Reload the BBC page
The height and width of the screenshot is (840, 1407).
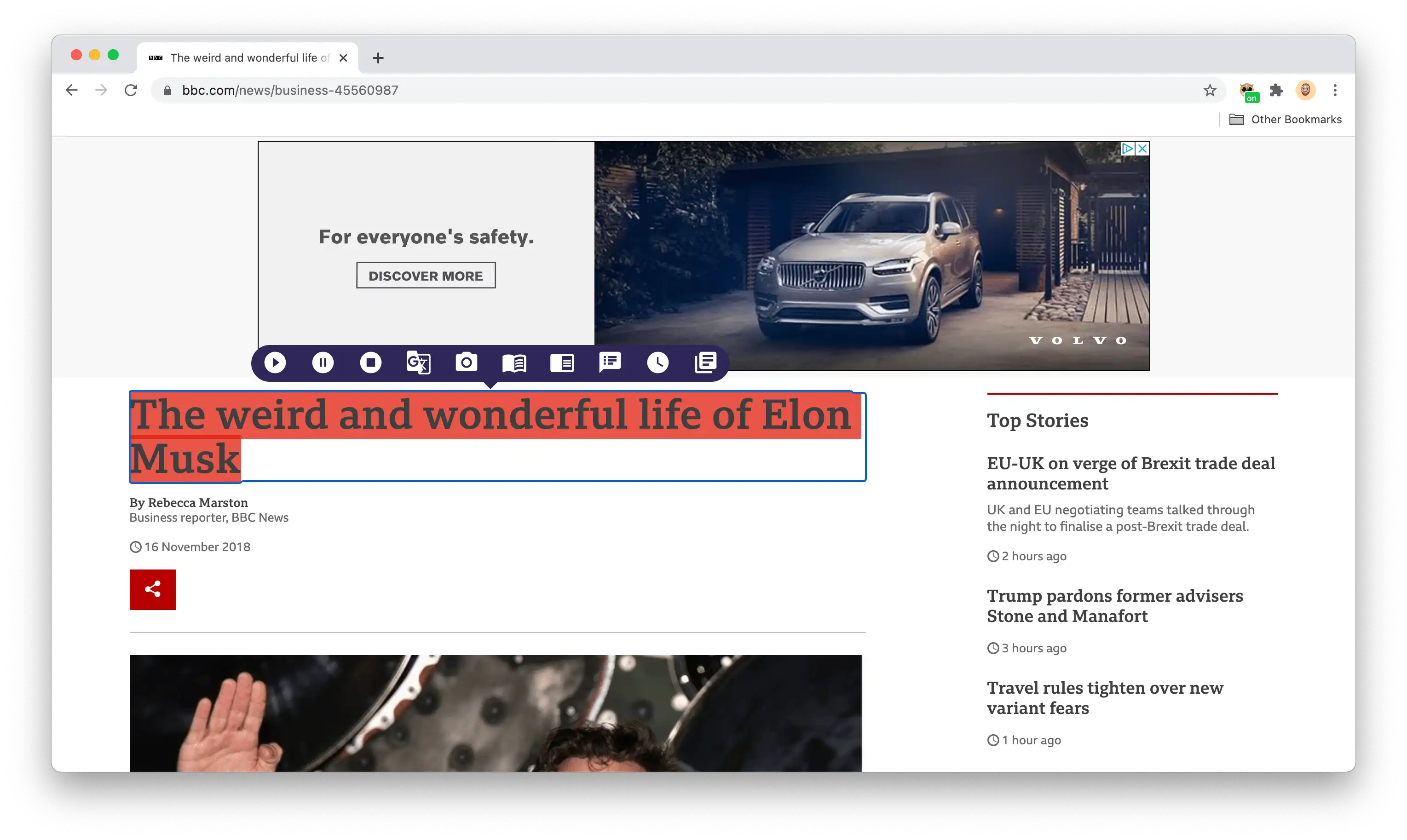tap(131, 90)
